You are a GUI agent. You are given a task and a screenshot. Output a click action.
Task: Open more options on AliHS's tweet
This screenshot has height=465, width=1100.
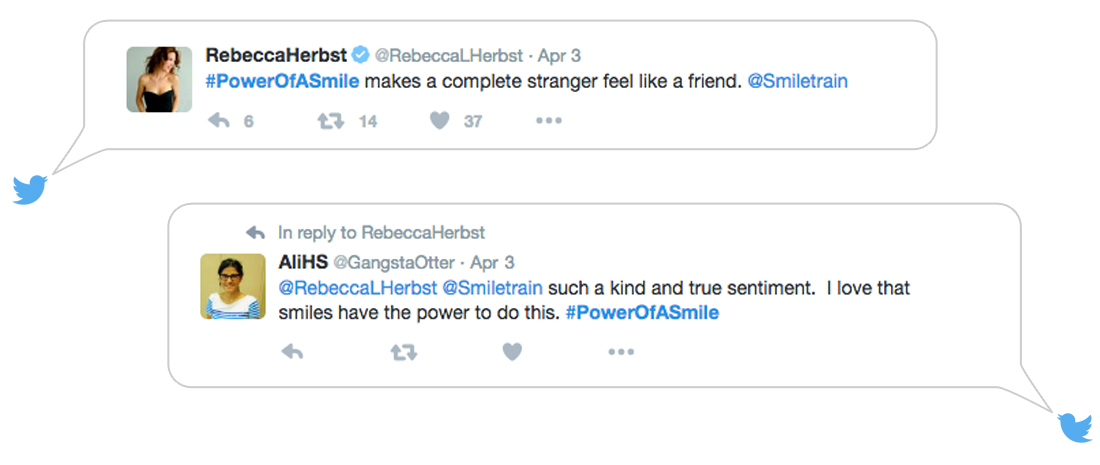pyautogui.click(x=621, y=352)
